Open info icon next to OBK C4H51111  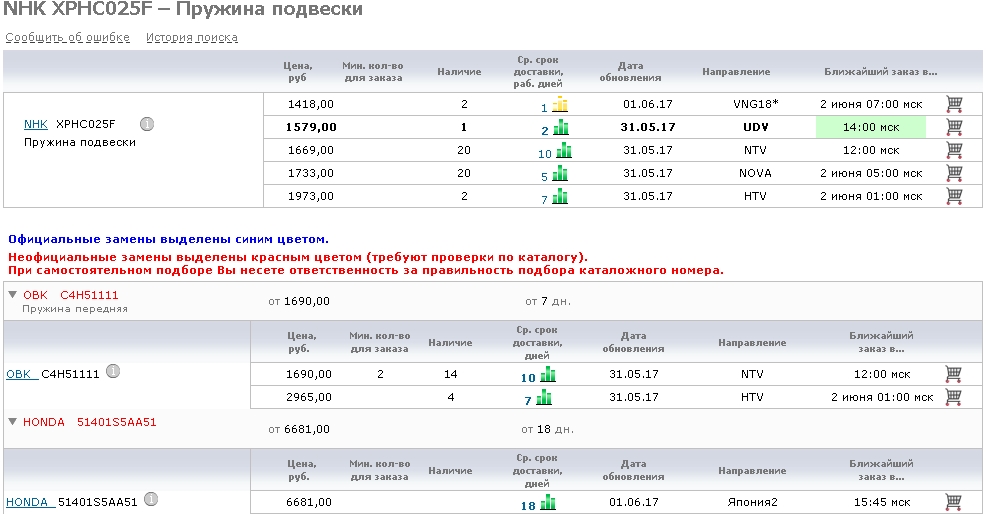pyautogui.click(x=113, y=372)
